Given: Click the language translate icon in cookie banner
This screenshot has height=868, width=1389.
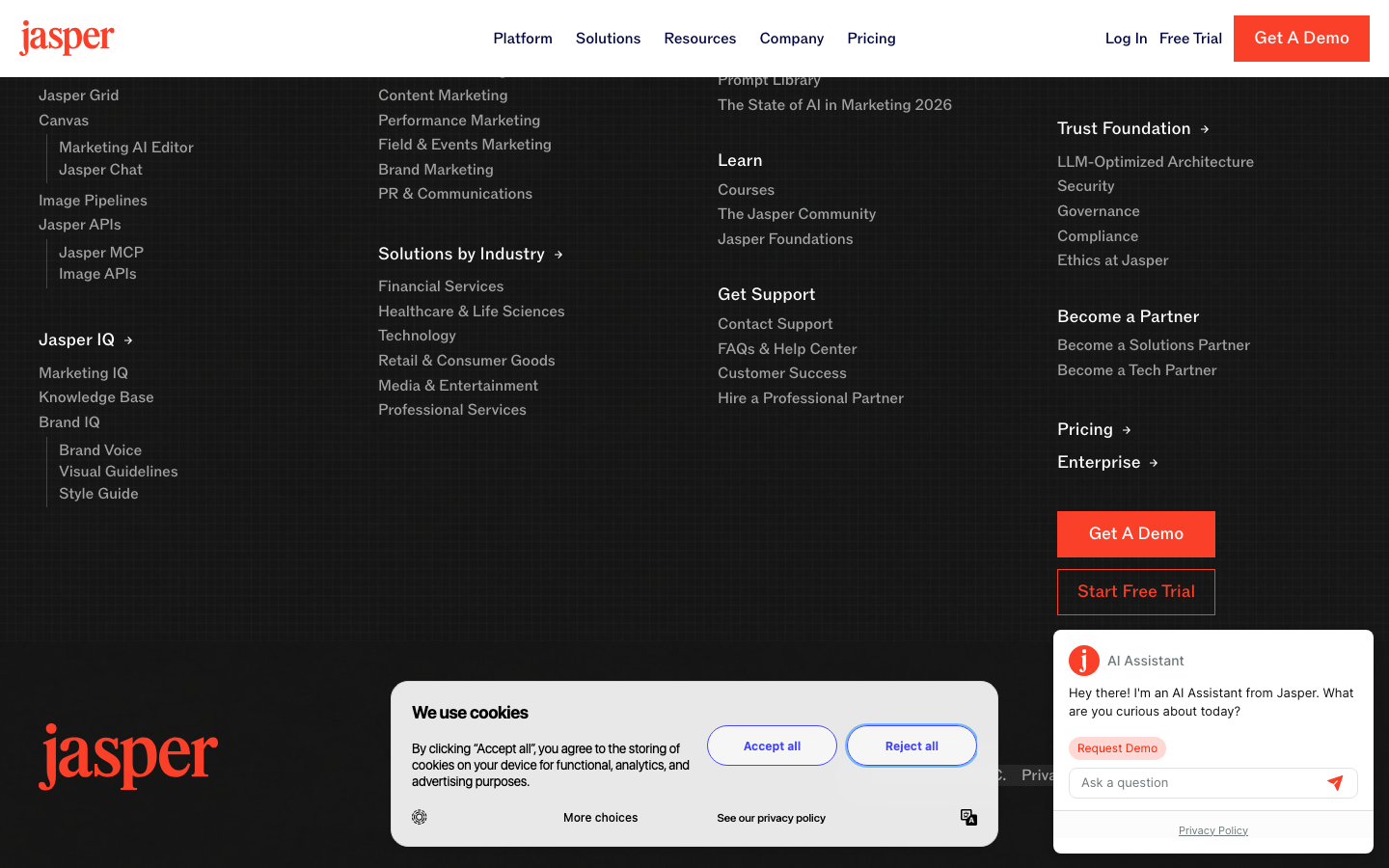Looking at the screenshot, I should pyautogui.click(x=968, y=817).
